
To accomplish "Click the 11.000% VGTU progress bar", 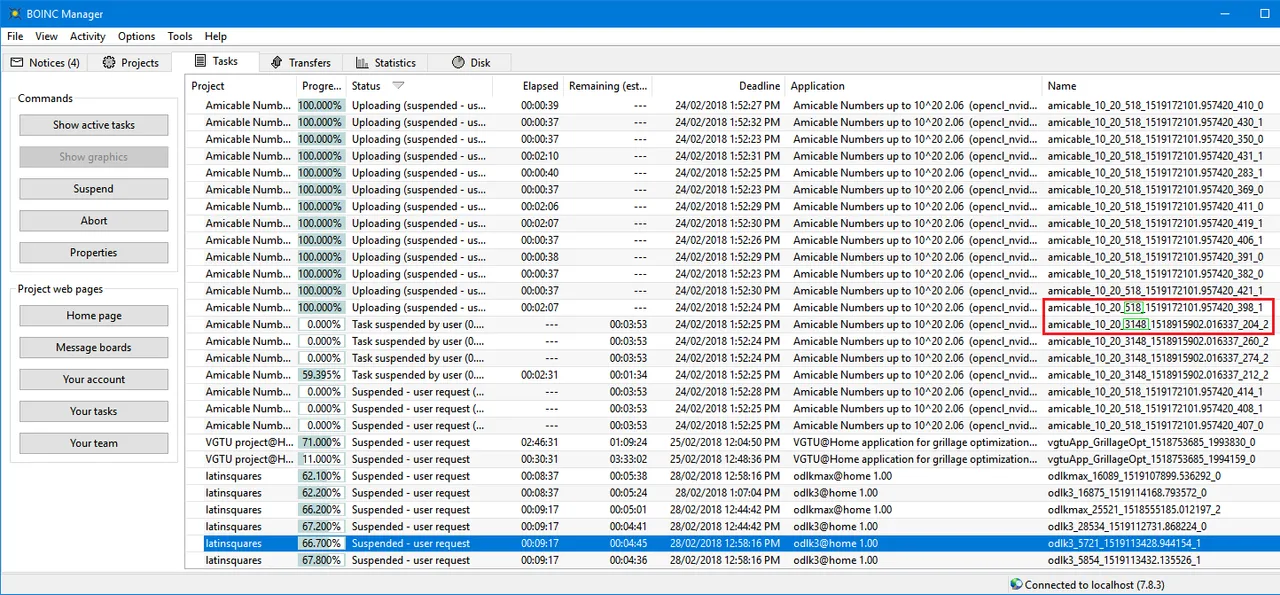I will [322, 459].
